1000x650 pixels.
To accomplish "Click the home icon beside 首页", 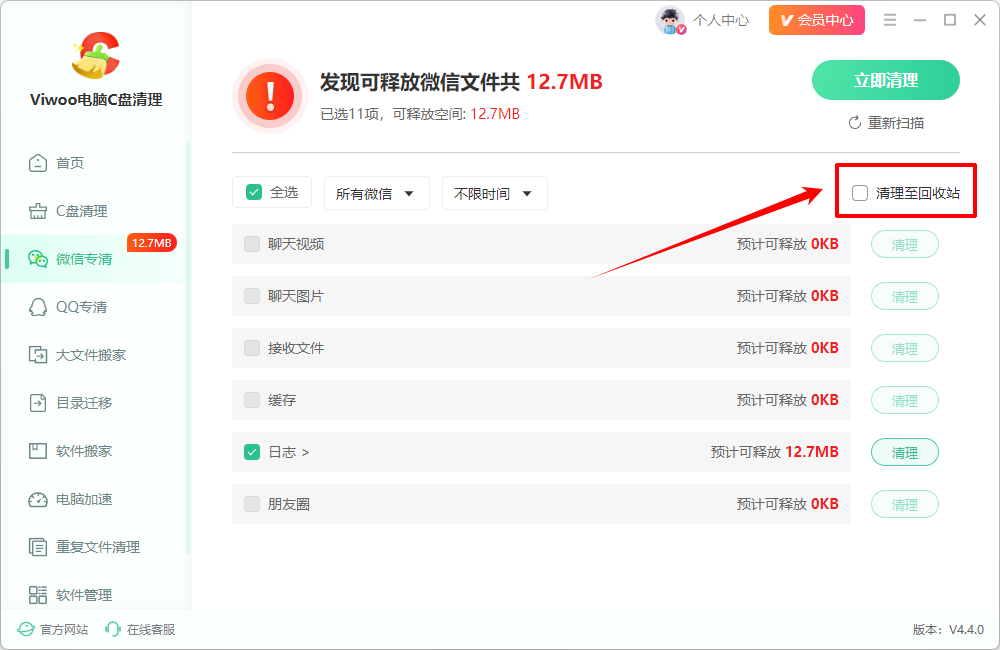I will point(38,163).
